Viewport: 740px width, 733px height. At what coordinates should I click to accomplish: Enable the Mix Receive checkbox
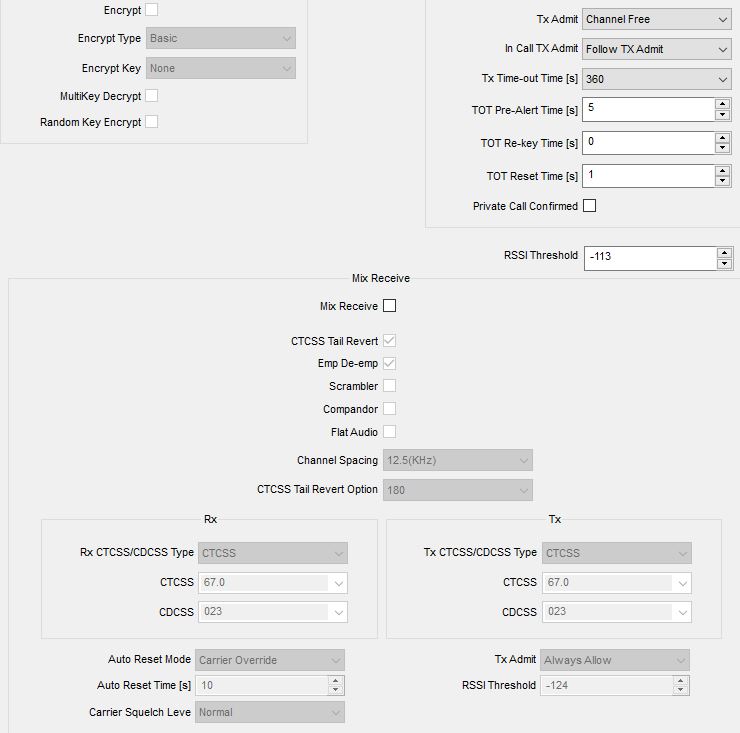coord(389,306)
